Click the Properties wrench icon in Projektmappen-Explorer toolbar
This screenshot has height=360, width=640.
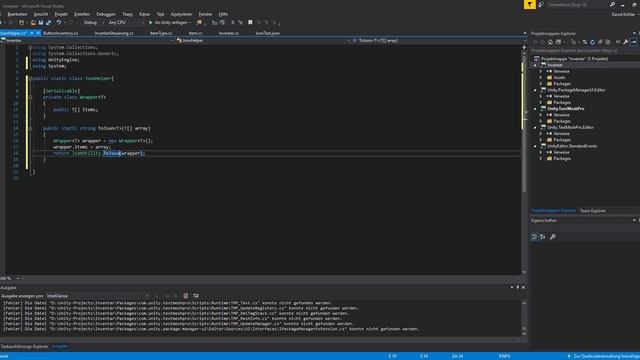click(625, 42)
